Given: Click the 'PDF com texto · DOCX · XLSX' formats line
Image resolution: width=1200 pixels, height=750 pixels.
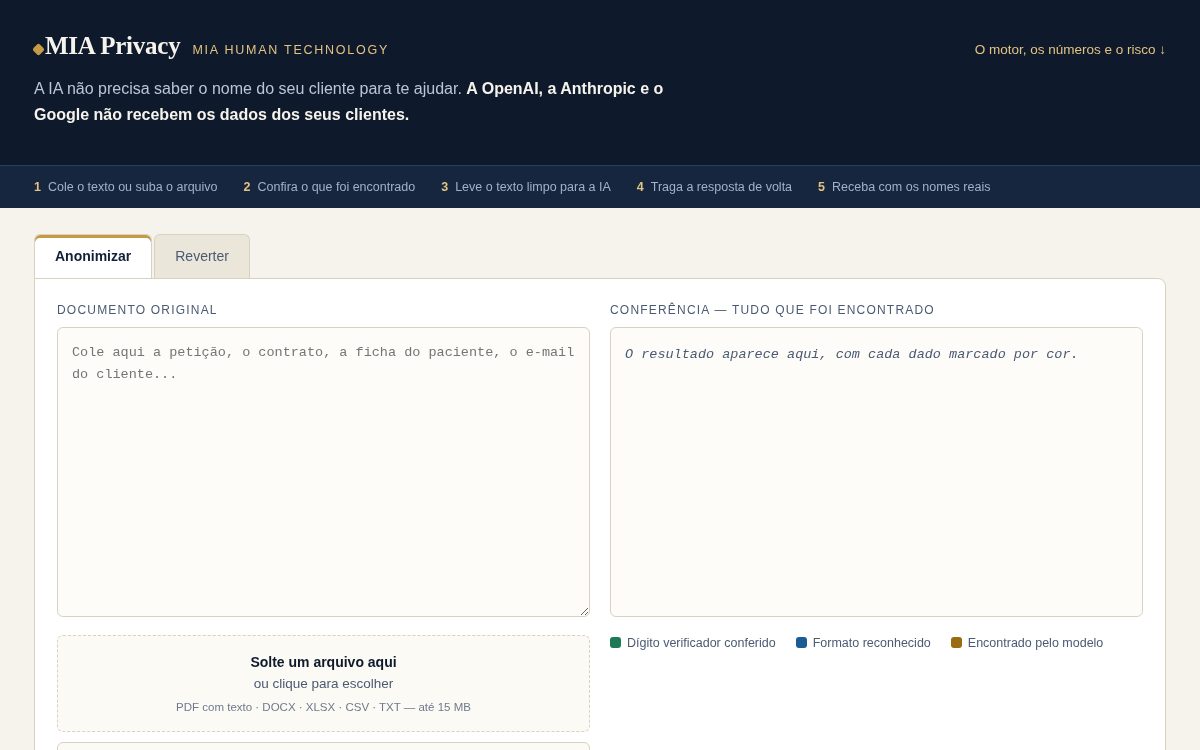Looking at the screenshot, I should [x=323, y=707].
